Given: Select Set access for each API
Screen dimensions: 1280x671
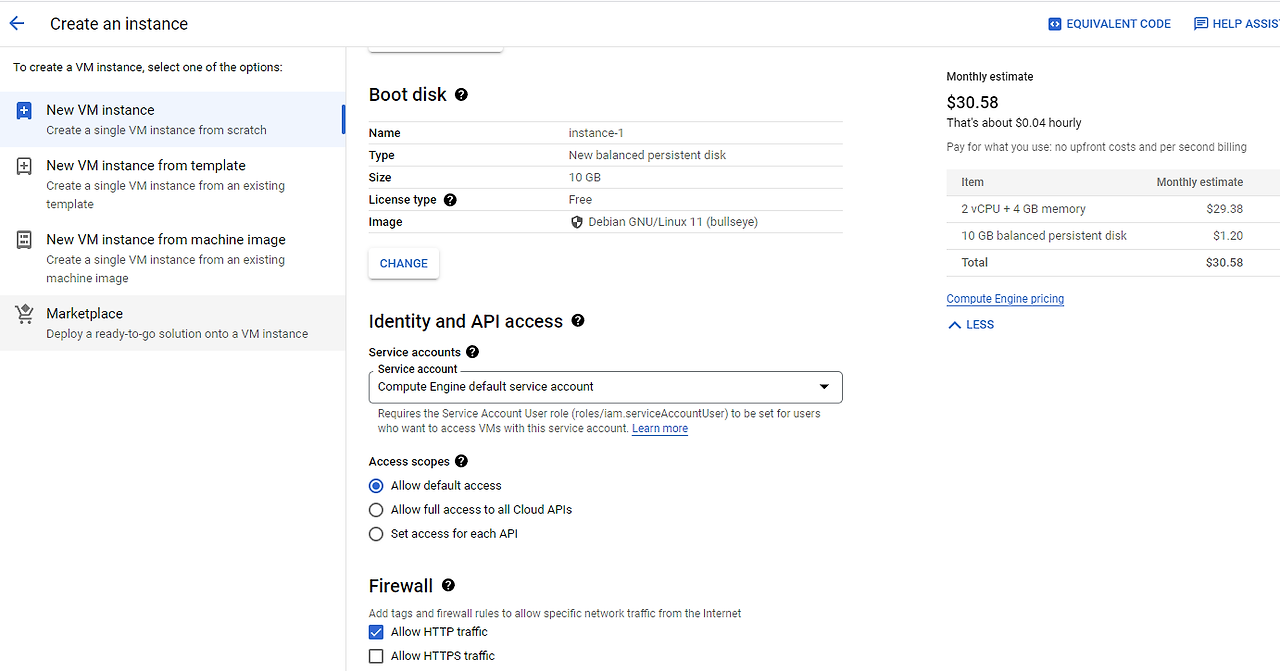Looking at the screenshot, I should (x=376, y=534).
